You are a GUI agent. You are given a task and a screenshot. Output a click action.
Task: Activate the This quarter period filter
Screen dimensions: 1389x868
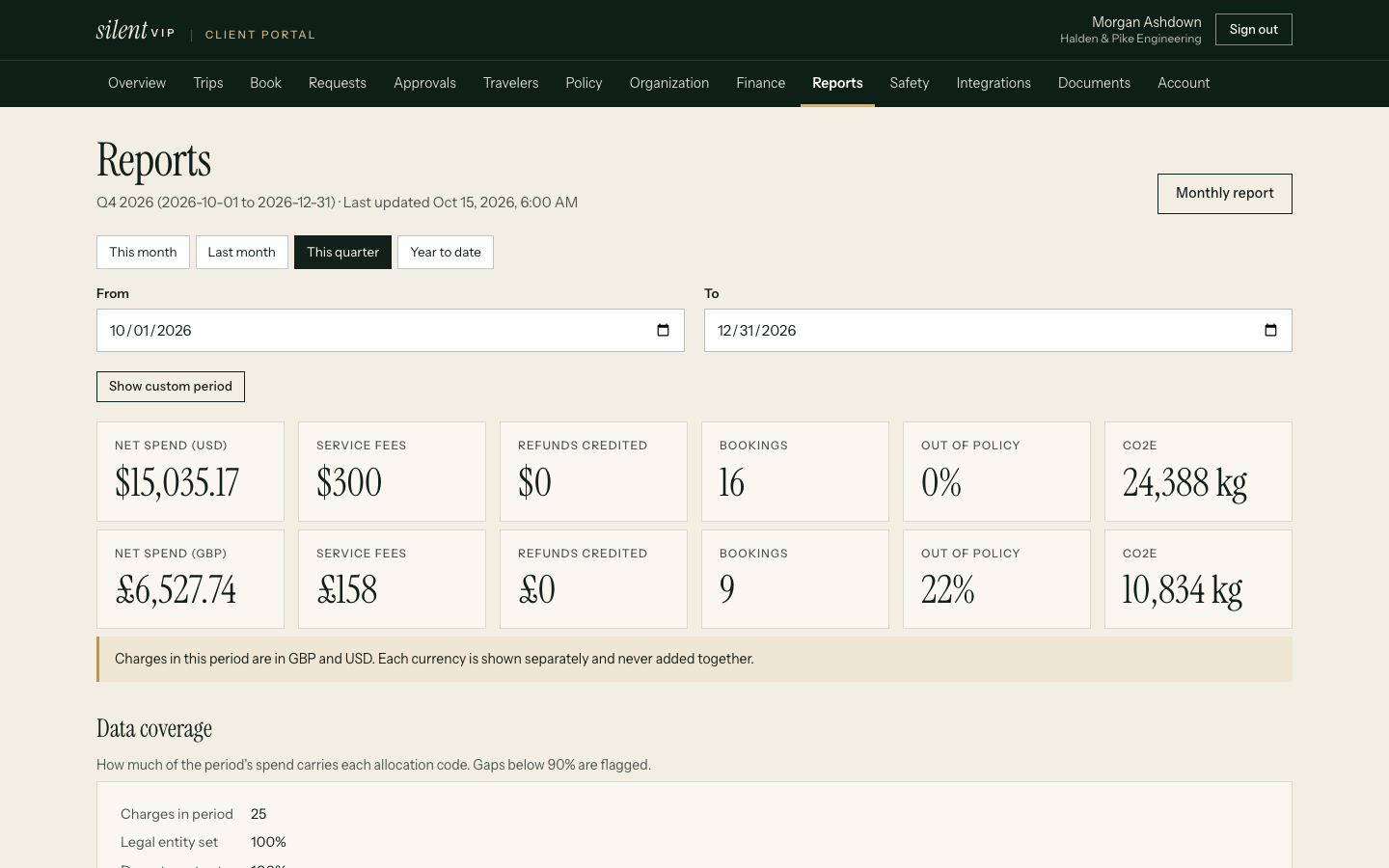[x=342, y=253]
